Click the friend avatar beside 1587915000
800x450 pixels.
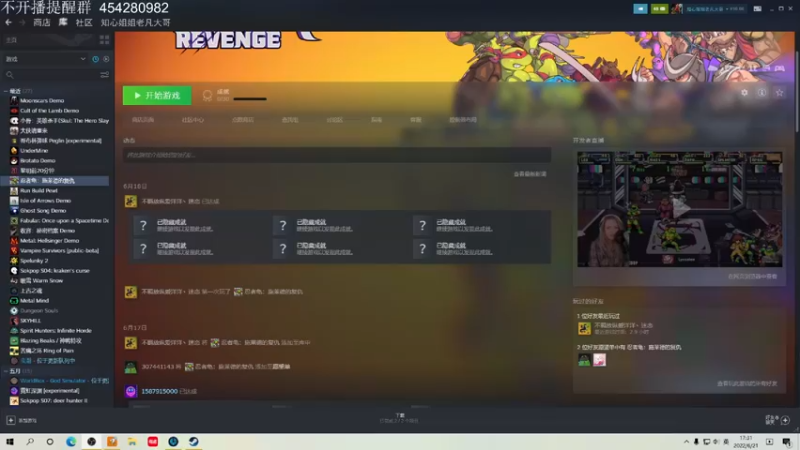point(131,391)
